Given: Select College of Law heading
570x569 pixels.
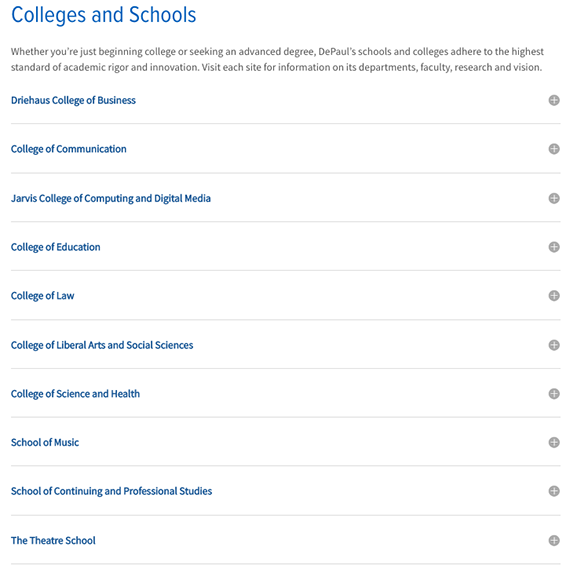Looking at the screenshot, I should 43,296.
